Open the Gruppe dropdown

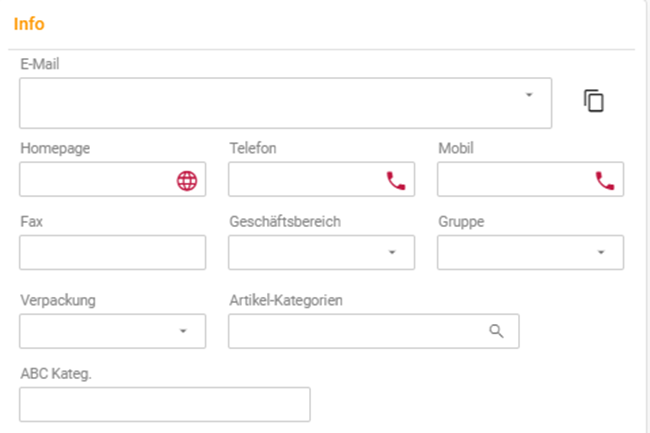point(530,252)
